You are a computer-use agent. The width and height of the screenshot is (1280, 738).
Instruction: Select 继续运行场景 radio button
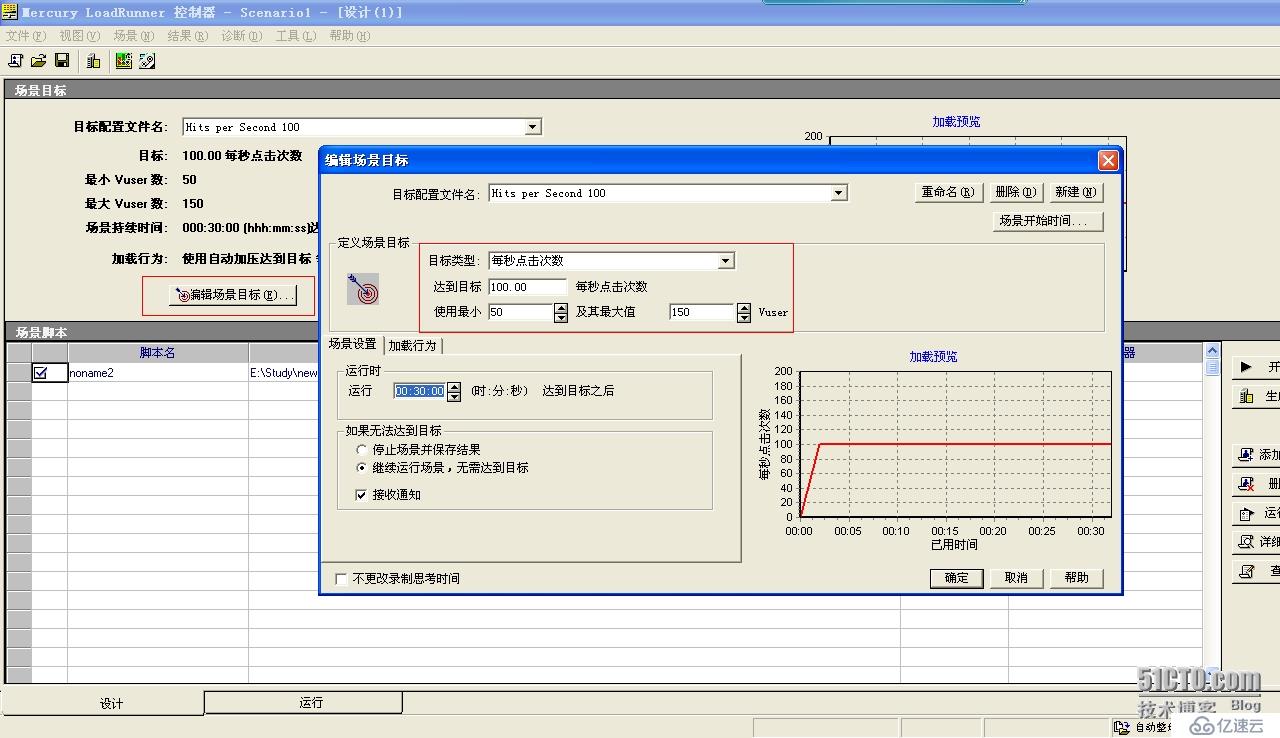(362, 468)
